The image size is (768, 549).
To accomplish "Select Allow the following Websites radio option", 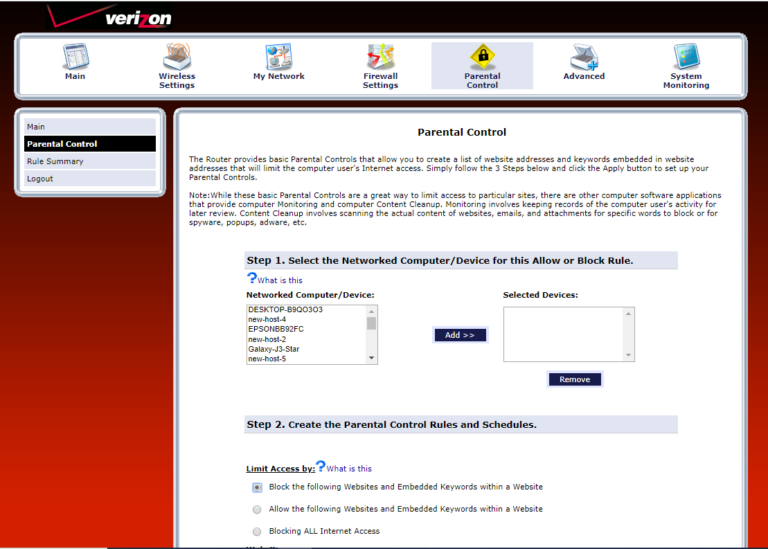I will (257, 509).
